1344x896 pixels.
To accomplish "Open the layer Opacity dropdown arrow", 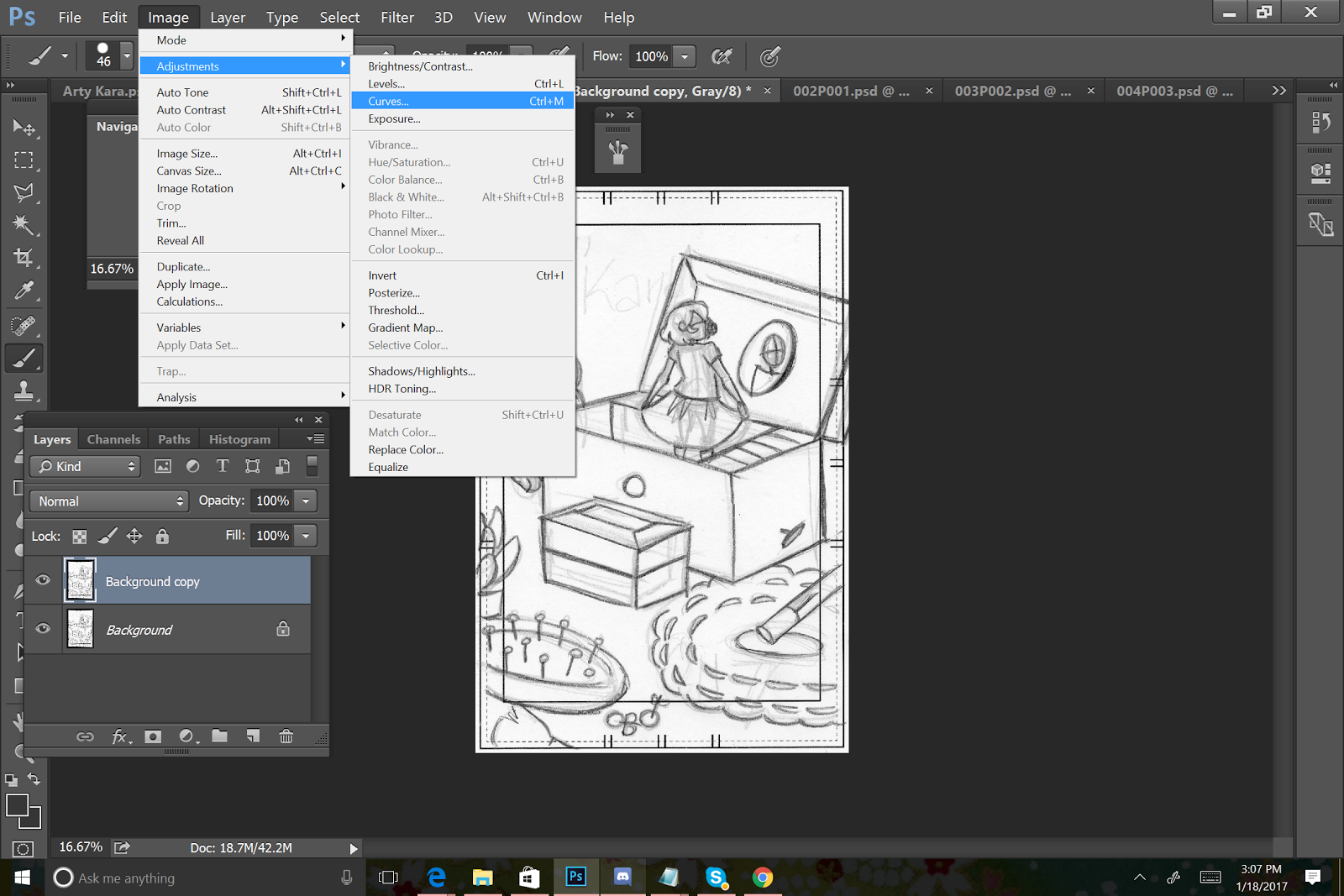I will tap(306, 501).
